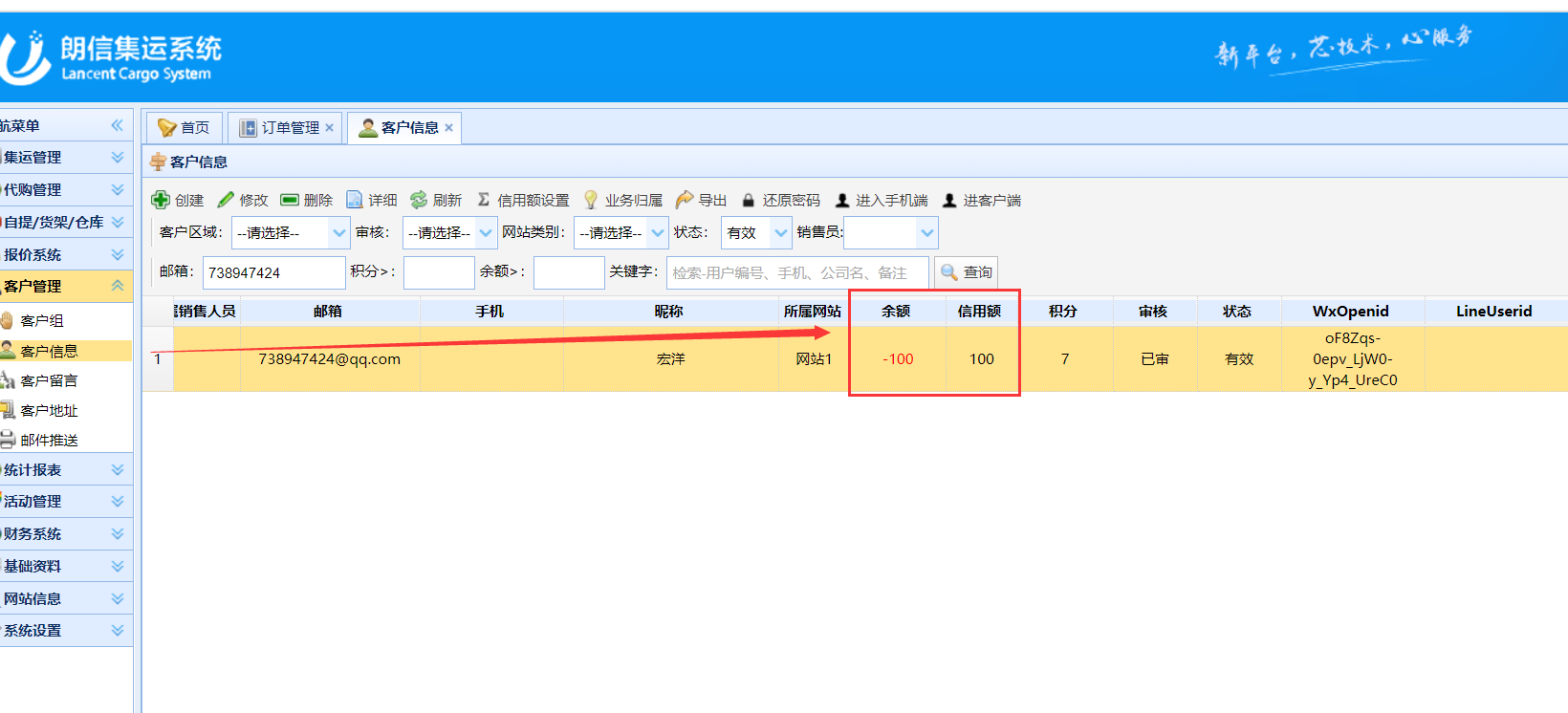Click the 邮箱 column header
Screen dimensions: 1568x713
pyautogui.click(x=328, y=312)
